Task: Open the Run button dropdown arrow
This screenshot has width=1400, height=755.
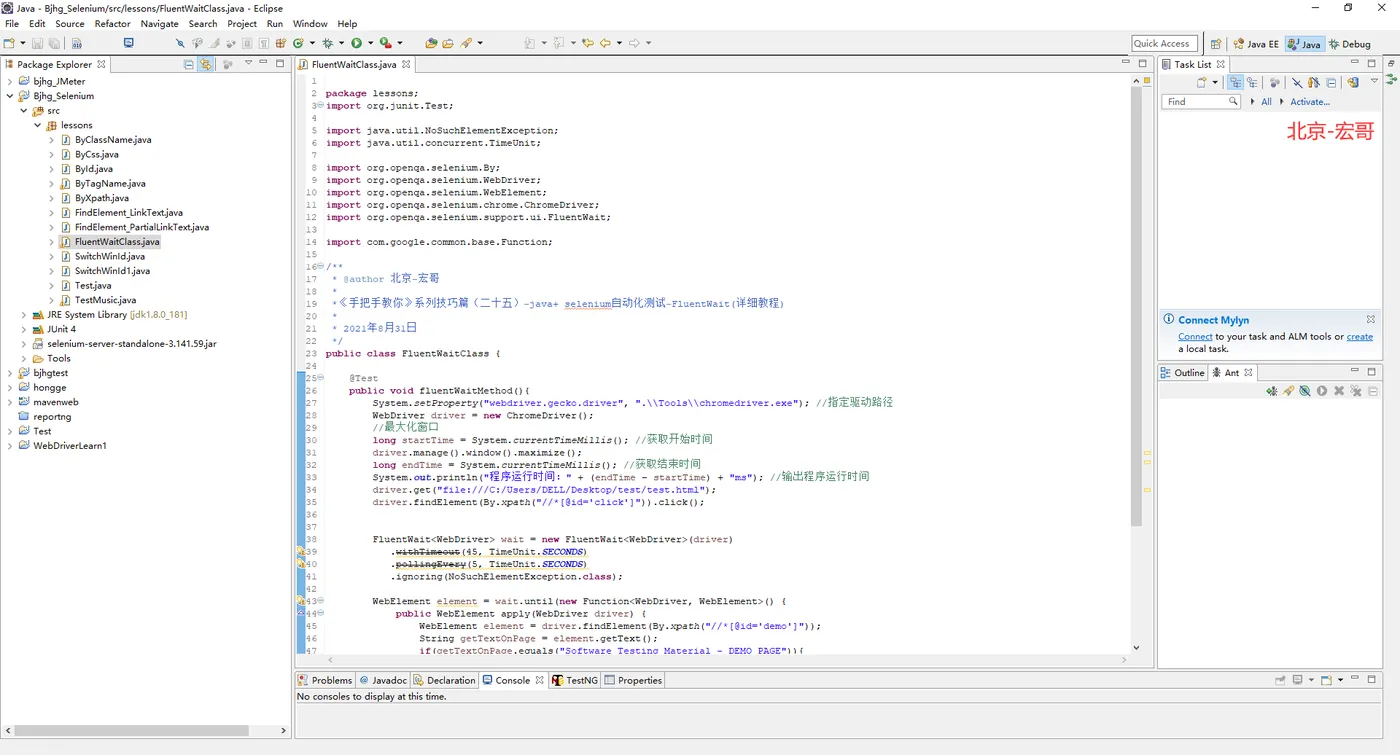Action: pos(370,43)
